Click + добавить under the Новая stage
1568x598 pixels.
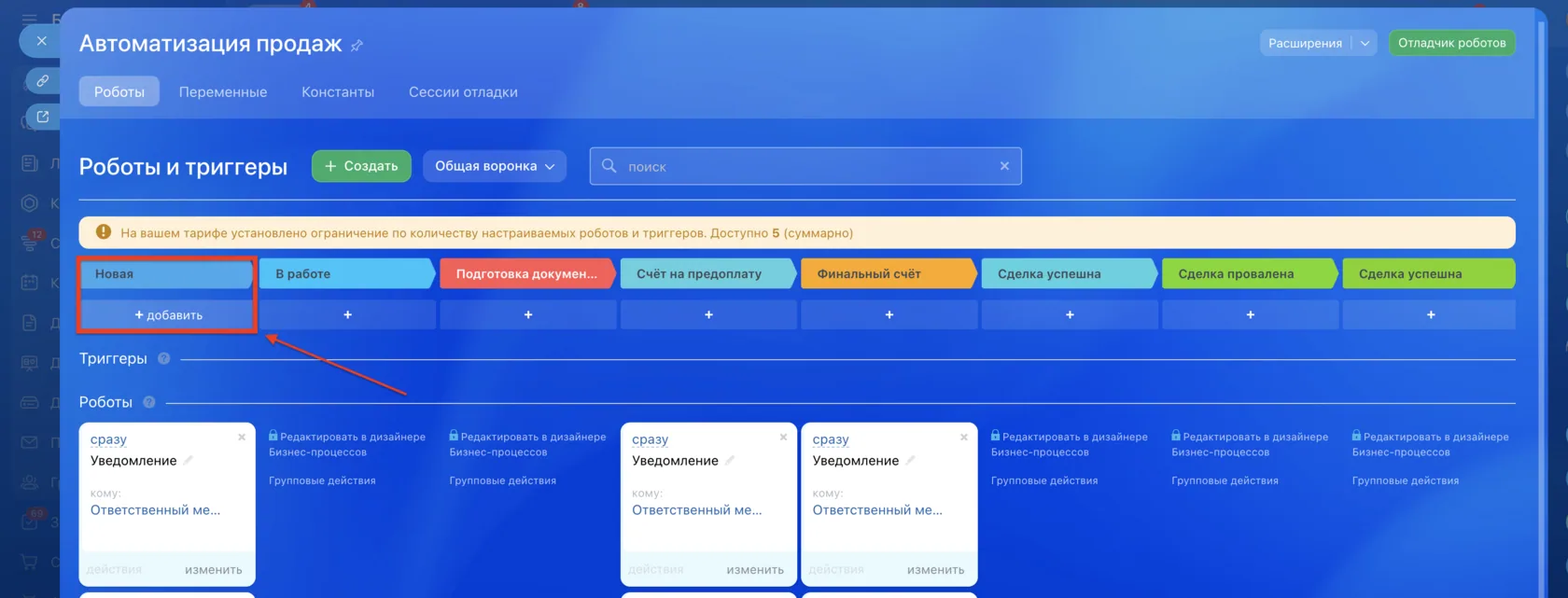(168, 315)
